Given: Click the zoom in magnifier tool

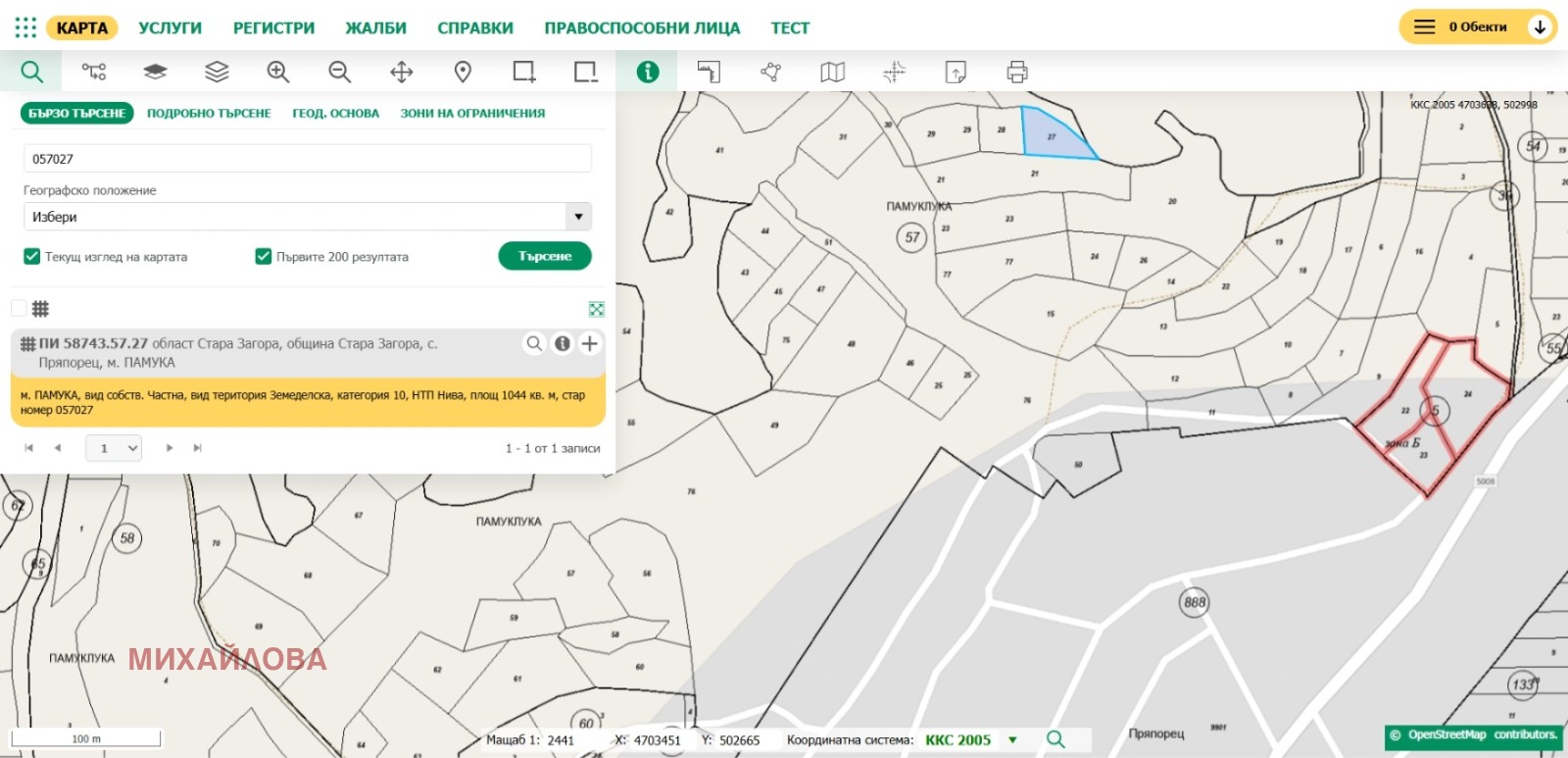Looking at the screenshot, I should coord(278,72).
